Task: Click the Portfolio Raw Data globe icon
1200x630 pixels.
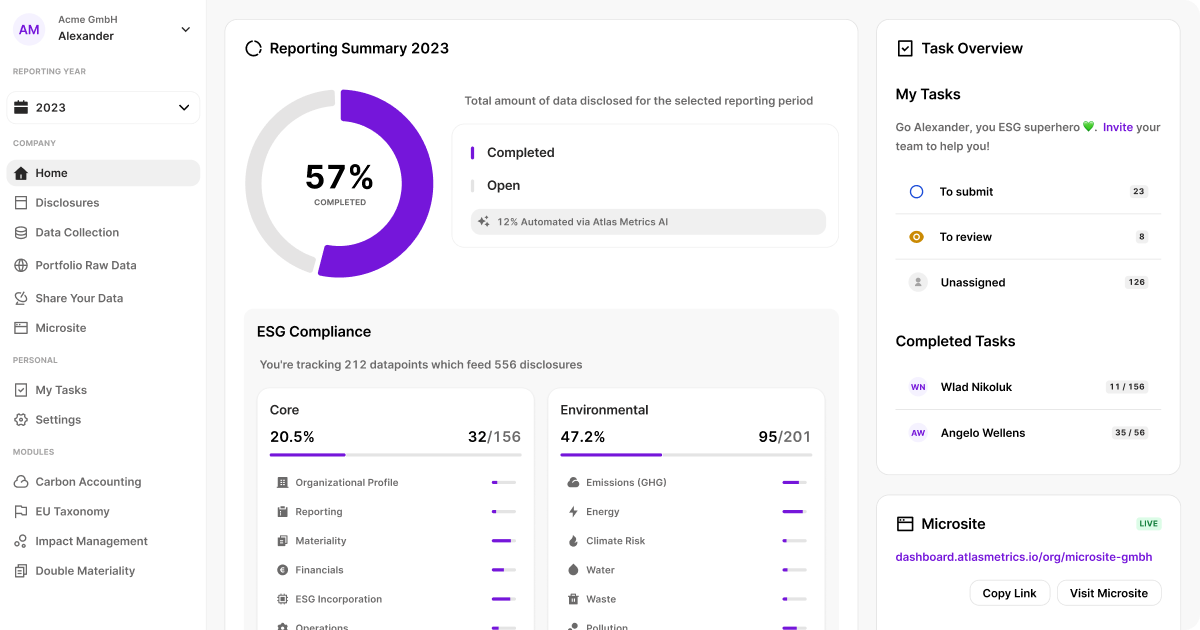Action: [21, 266]
